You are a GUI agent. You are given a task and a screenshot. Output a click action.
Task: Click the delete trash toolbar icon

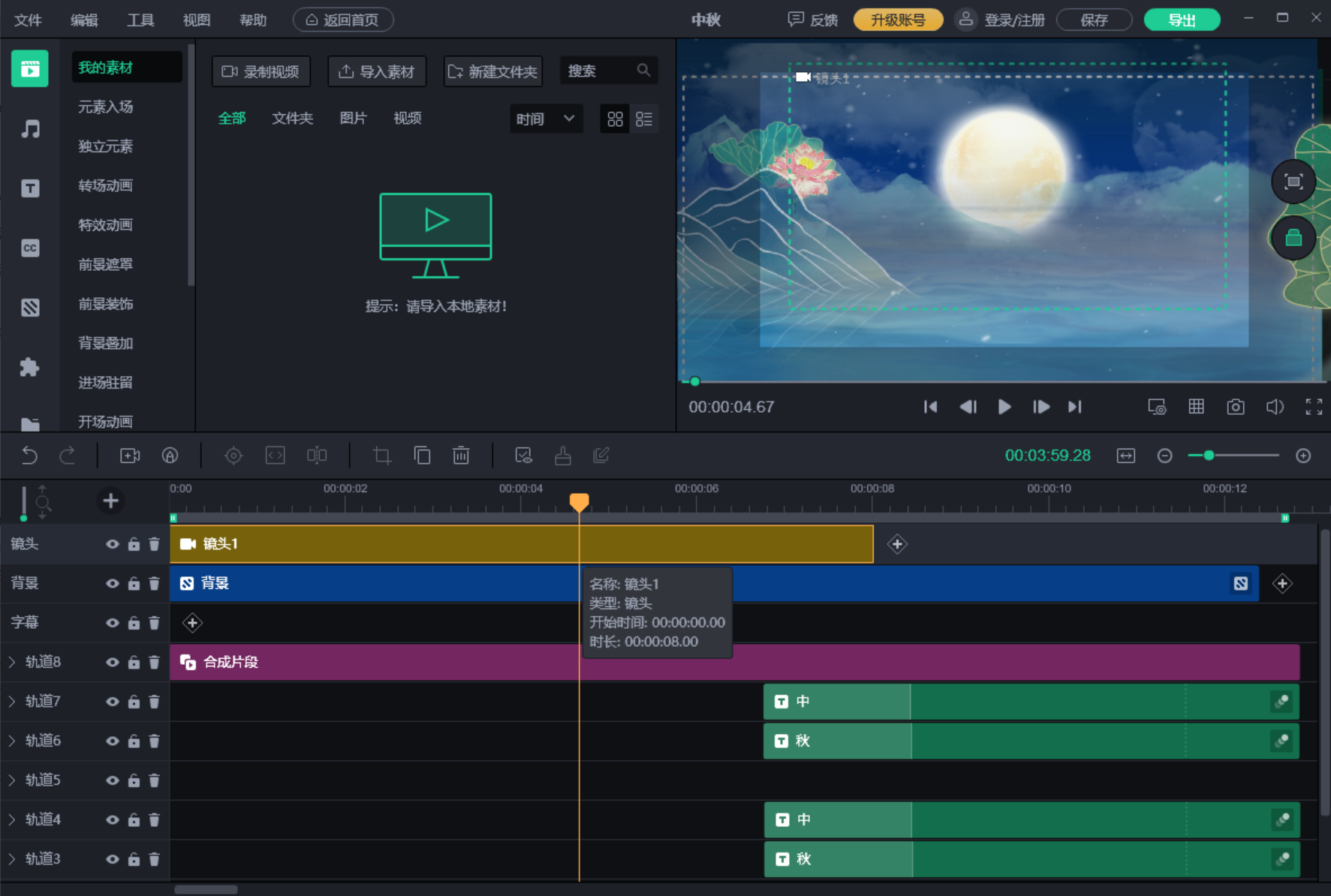pyautogui.click(x=461, y=456)
